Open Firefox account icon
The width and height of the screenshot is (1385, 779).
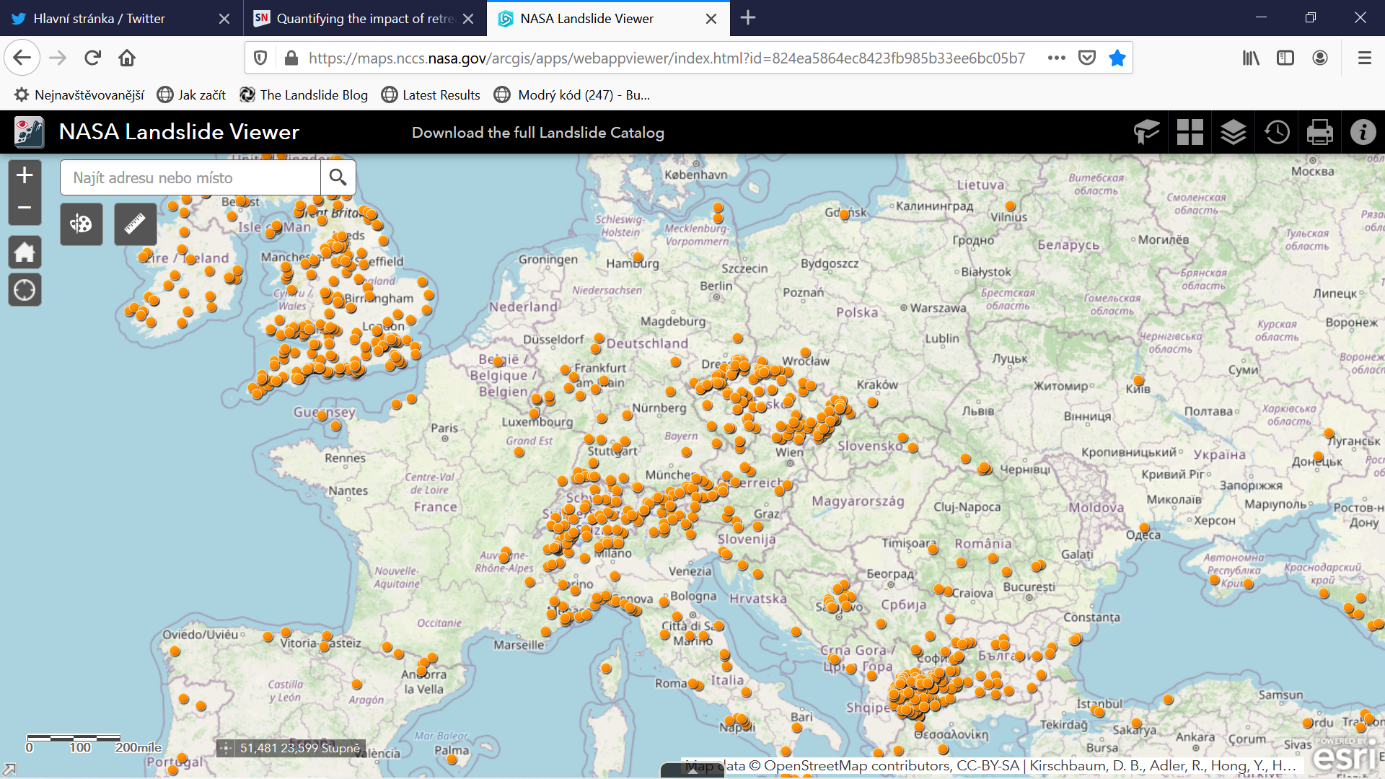click(x=1320, y=58)
